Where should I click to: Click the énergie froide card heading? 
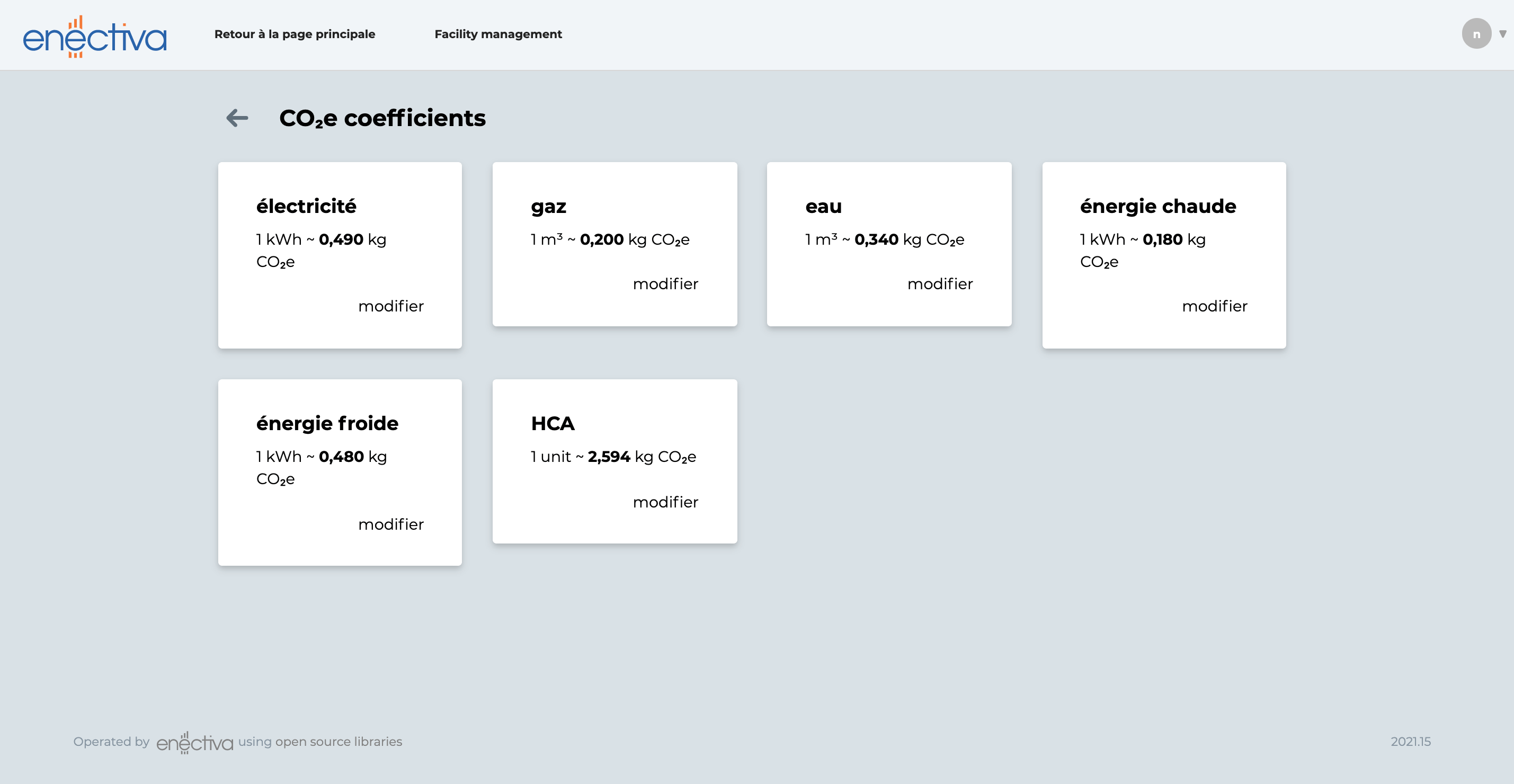(327, 423)
